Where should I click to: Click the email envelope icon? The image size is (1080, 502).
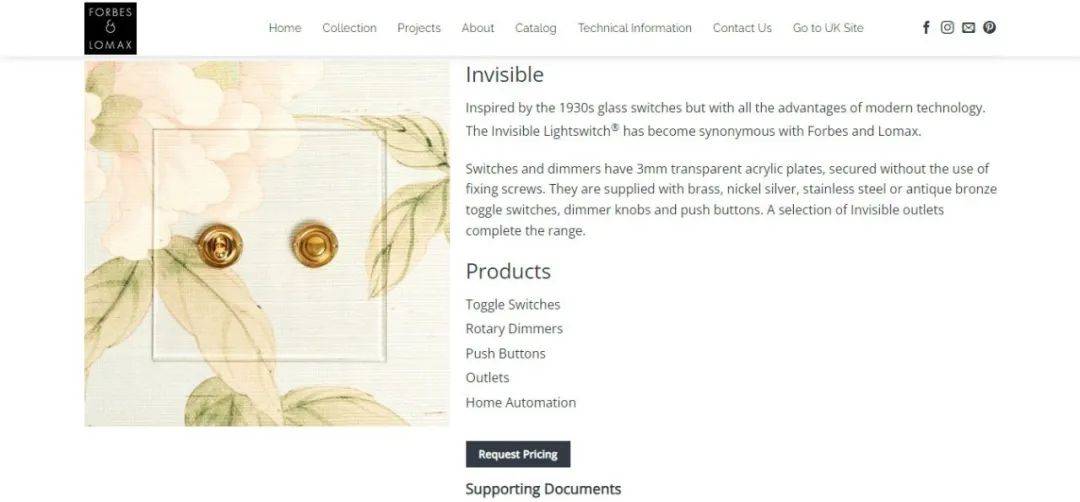point(968,28)
